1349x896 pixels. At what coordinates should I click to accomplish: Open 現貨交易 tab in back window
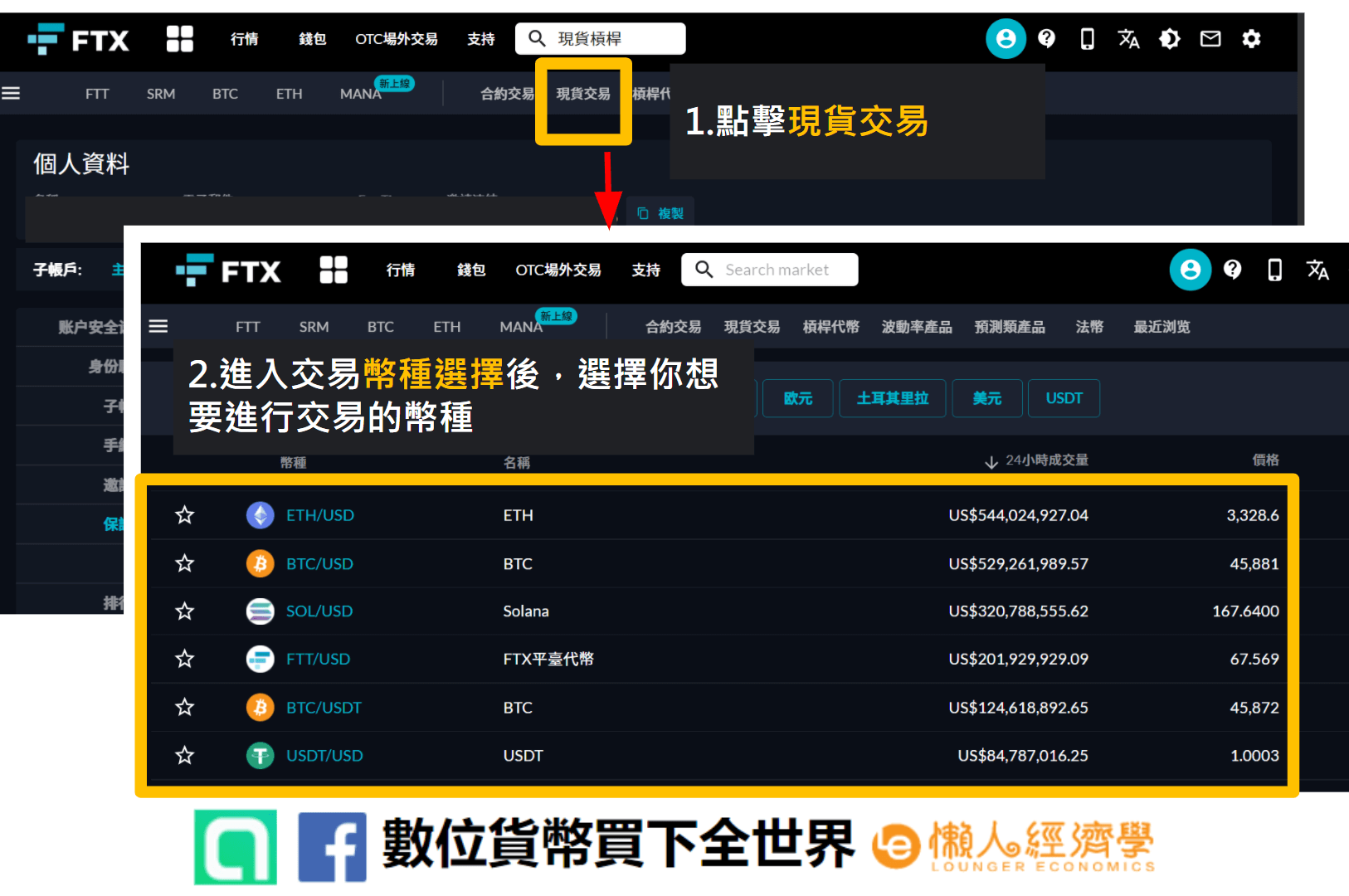click(583, 94)
